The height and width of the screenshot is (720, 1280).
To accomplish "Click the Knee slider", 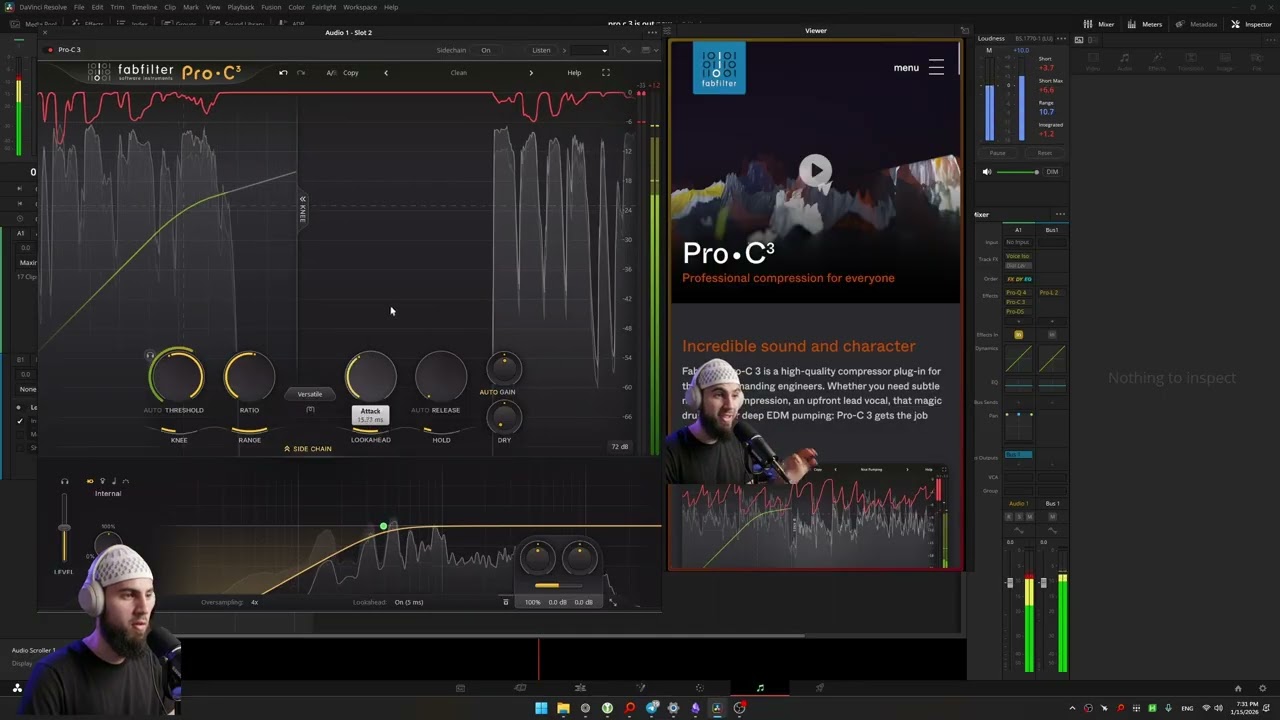I will 179,431.
